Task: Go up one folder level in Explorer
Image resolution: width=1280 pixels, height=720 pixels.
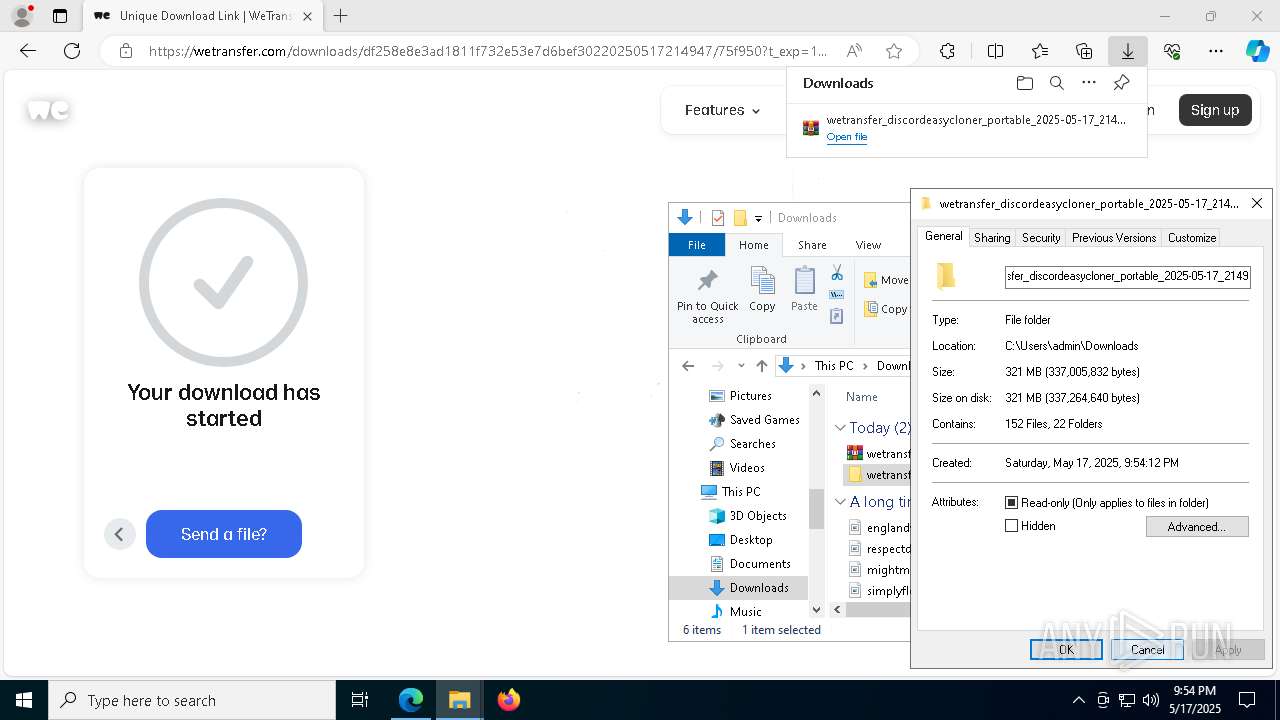Action: (x=762, y=366)
